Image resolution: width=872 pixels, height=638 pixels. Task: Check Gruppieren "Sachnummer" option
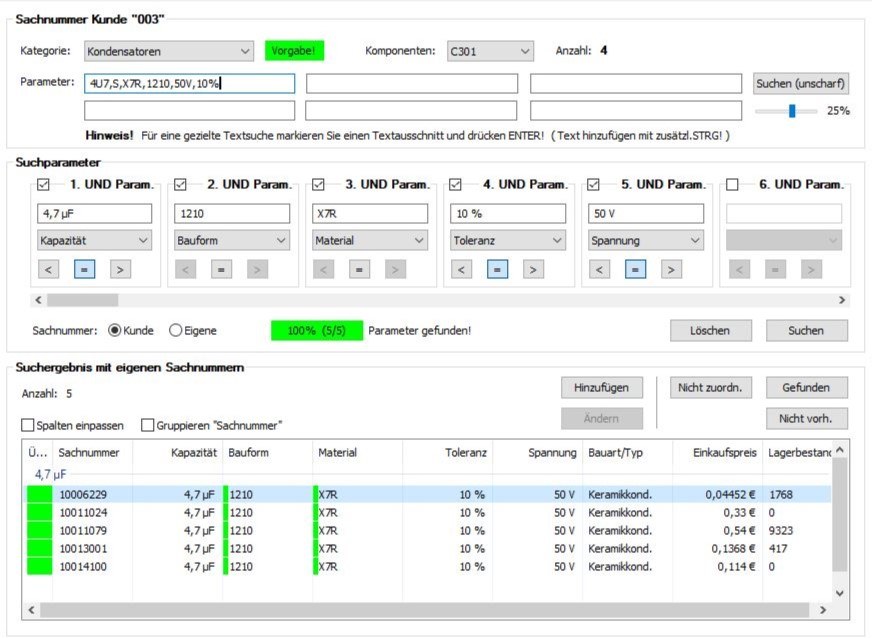coord(147,426)
